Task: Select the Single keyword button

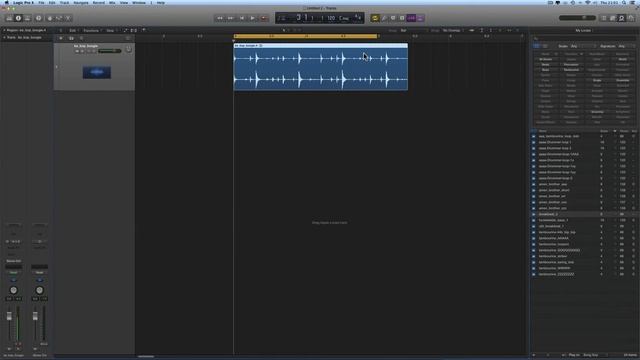Action: pyautogui.click(x=597, y=80)
